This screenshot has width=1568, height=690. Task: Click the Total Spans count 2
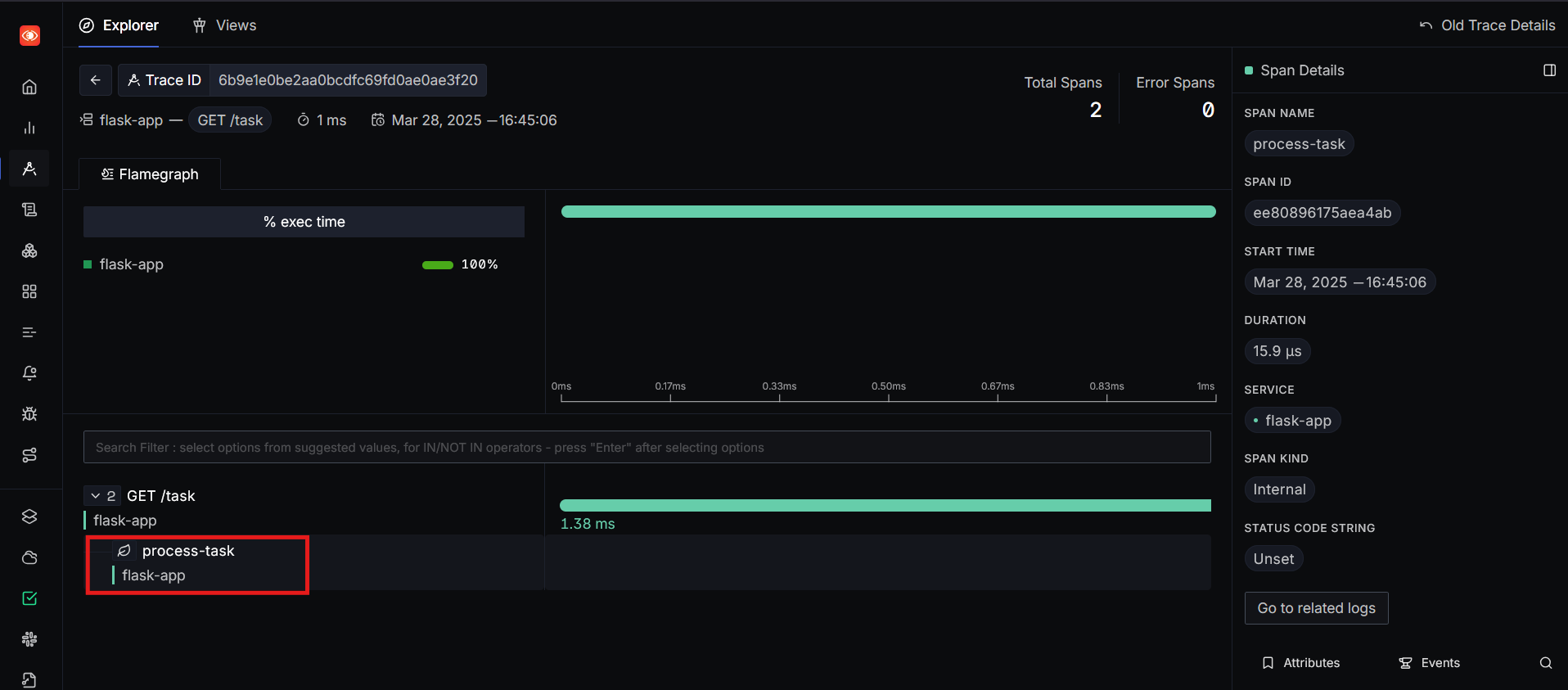1095,110
